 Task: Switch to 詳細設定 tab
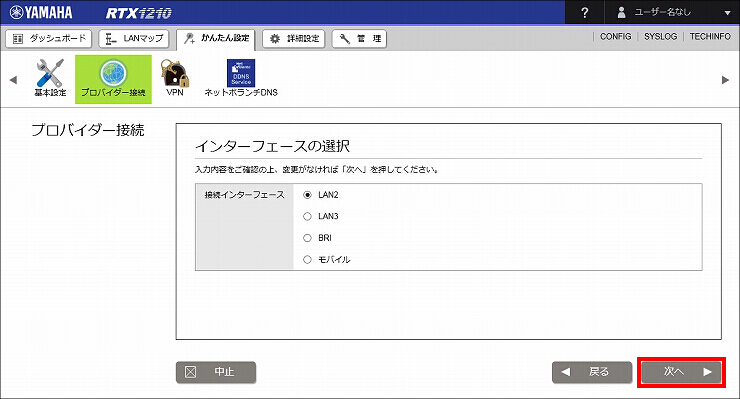click(294, 39)
